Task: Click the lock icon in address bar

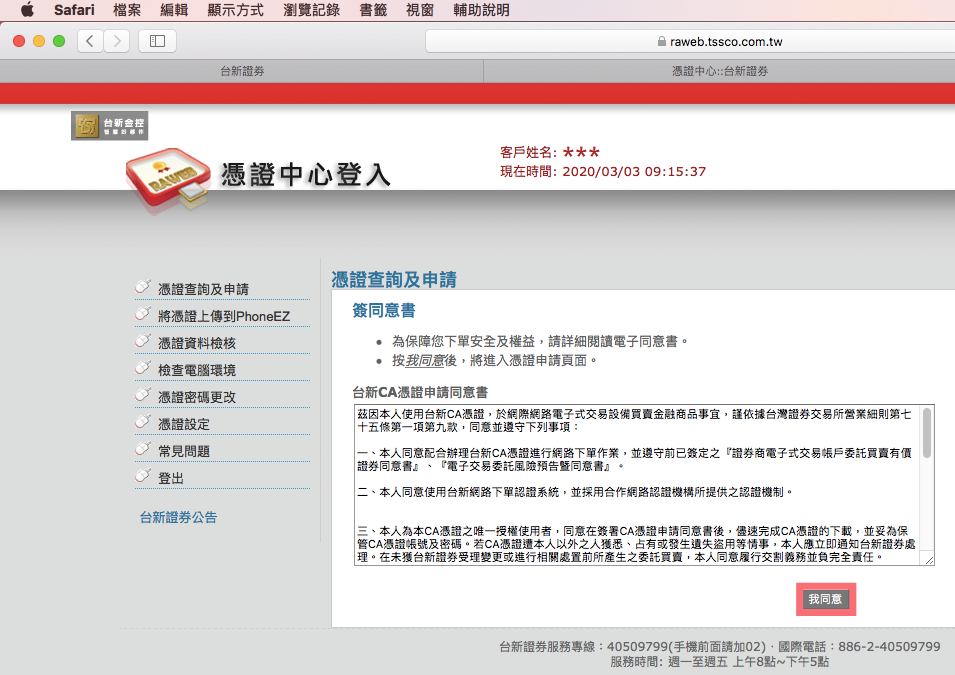Action: [661, 41]
